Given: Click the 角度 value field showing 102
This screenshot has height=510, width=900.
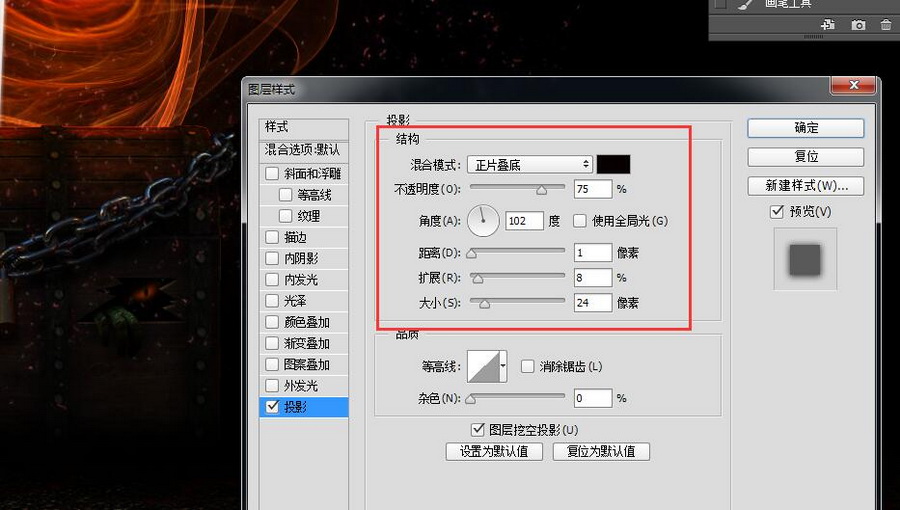Looking at the screenshot, I should point(525,221).
